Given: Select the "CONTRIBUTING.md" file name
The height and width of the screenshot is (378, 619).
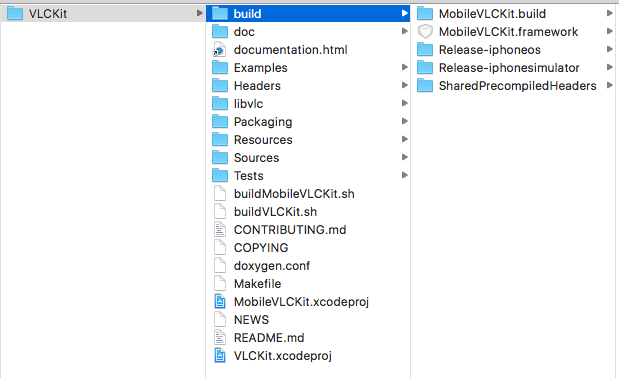Looking at the screenshot, I should pos(290,230).
